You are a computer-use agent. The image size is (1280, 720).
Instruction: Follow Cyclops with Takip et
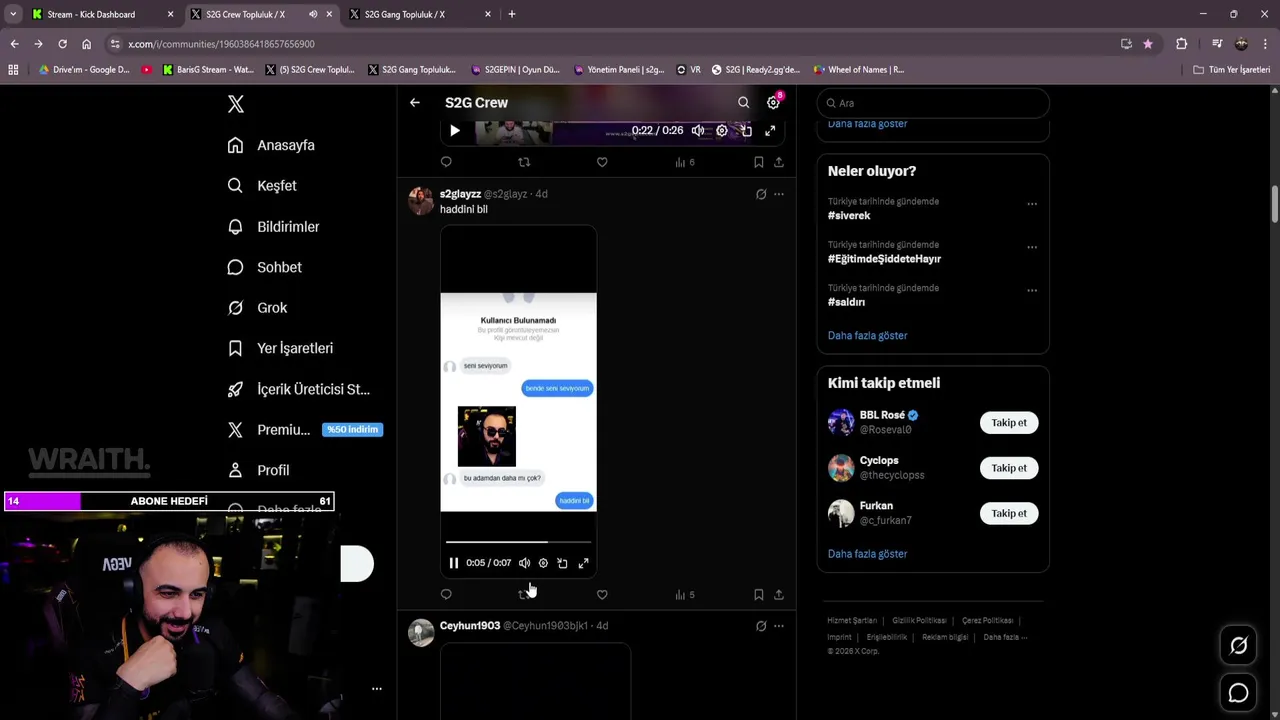click(1009, 468)
